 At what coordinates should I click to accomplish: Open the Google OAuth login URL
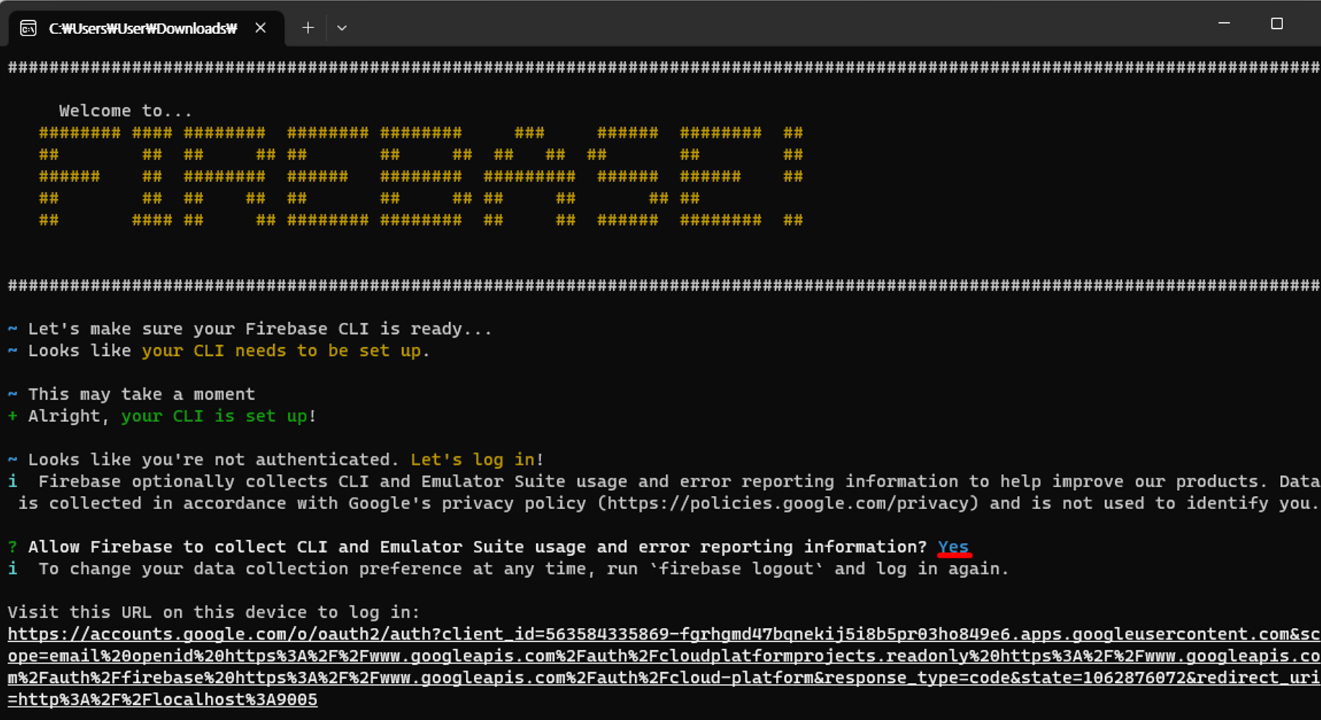click(664, 667)
